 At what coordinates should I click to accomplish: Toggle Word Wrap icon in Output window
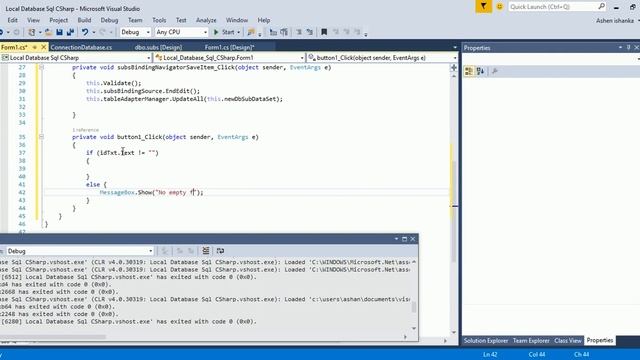coord(220,251)
